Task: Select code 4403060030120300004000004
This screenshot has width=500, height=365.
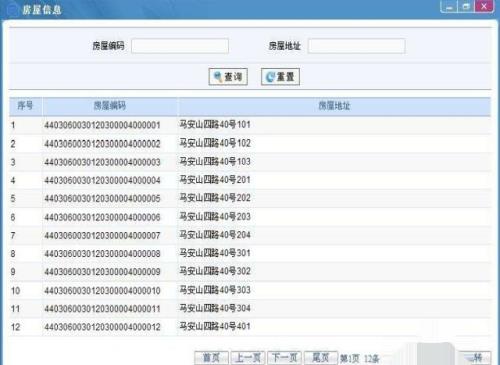Action: tap(102, 181)
